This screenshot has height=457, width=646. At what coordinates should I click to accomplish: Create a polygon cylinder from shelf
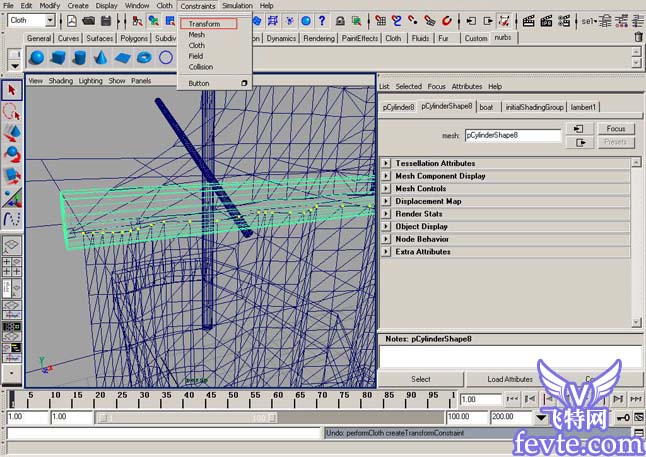tap(80, 57)
